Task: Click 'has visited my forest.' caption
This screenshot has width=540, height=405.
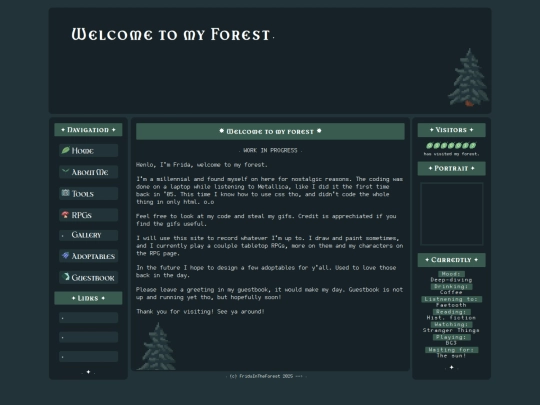Action: [451, 154]
